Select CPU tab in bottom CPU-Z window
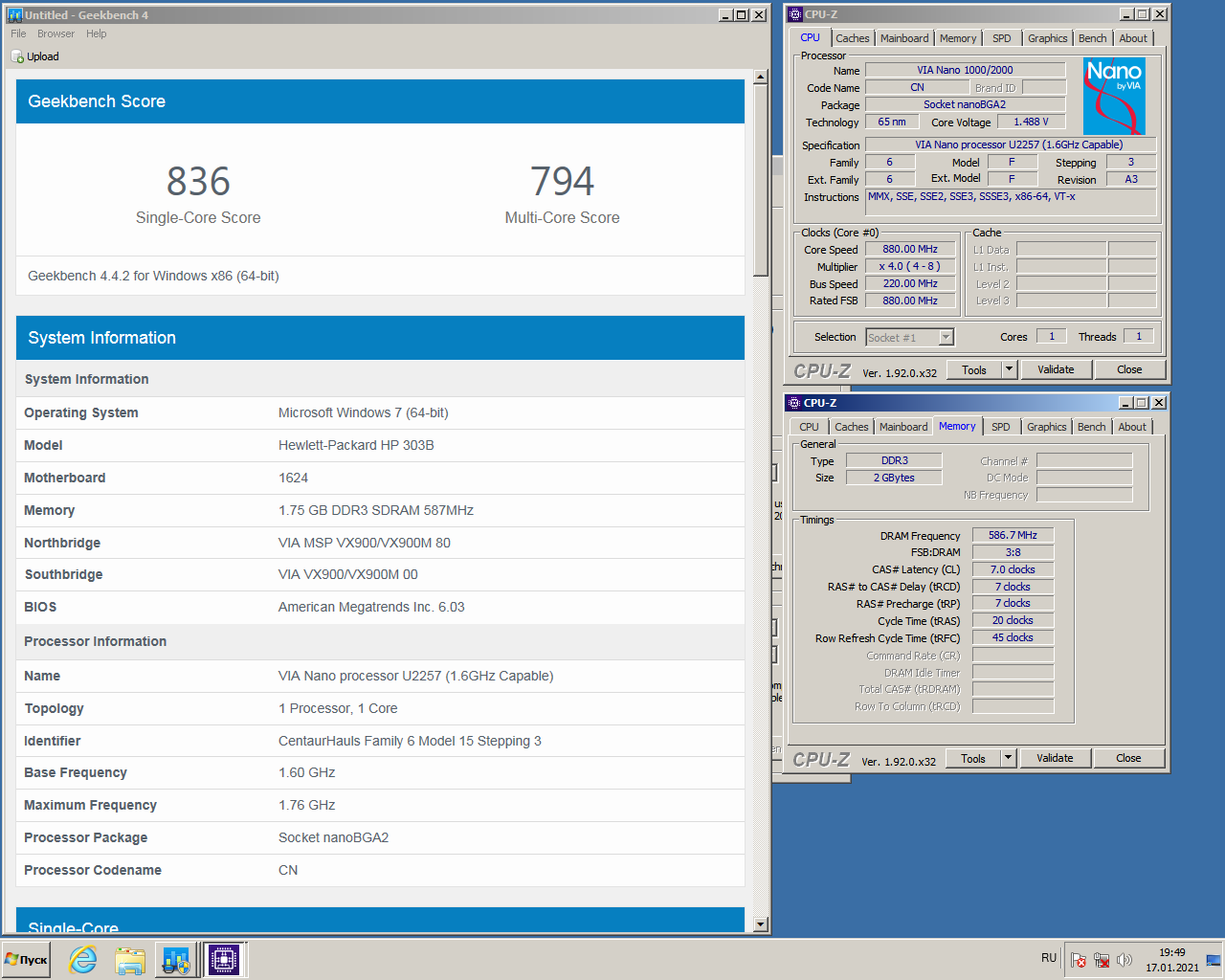This screenshot has height=980, width=1225. (x=809, y=427)
